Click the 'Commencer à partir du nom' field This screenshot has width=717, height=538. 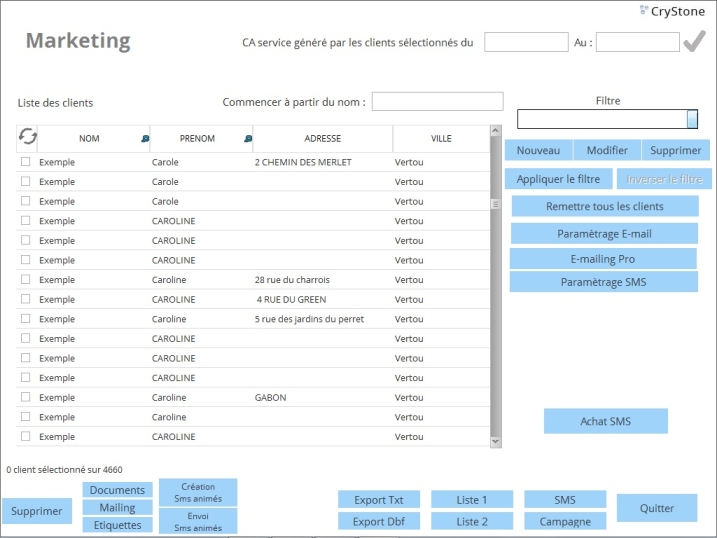pyautogui.click(x=437, y=102)
